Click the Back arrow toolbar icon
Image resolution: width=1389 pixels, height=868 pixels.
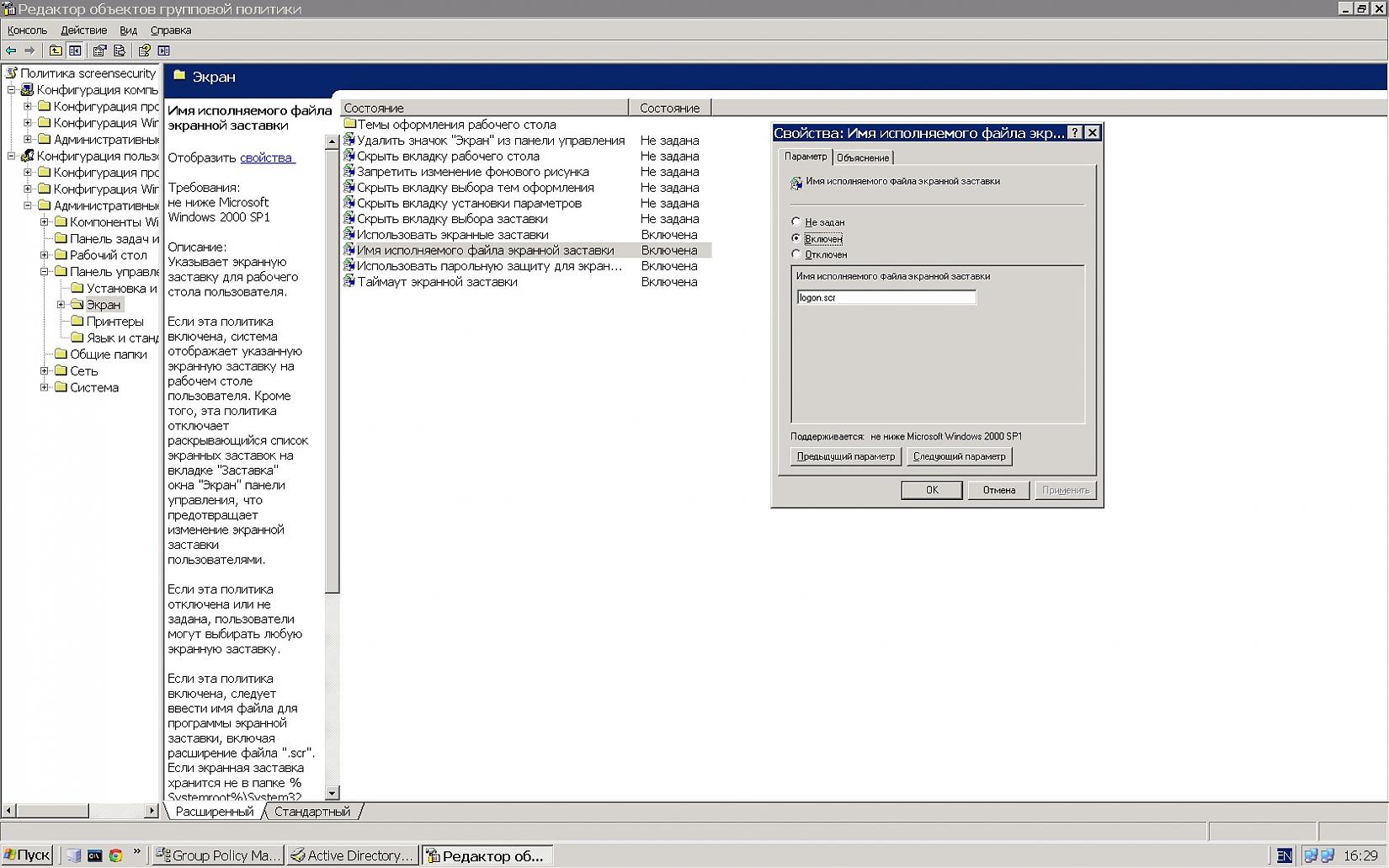[11, 51]
